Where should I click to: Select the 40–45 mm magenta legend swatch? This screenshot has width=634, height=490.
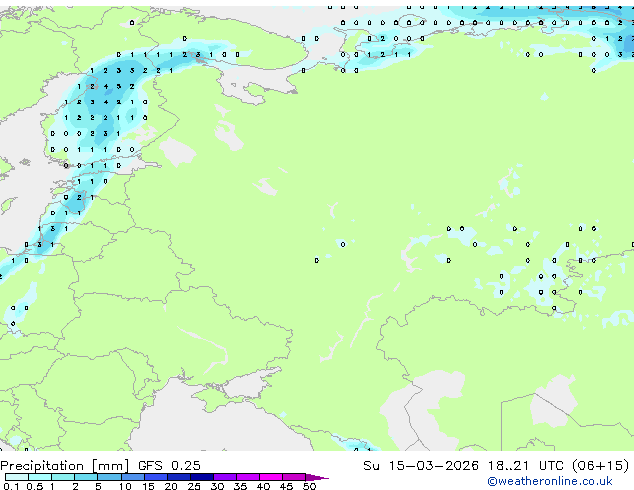click(x=271, y=477)
